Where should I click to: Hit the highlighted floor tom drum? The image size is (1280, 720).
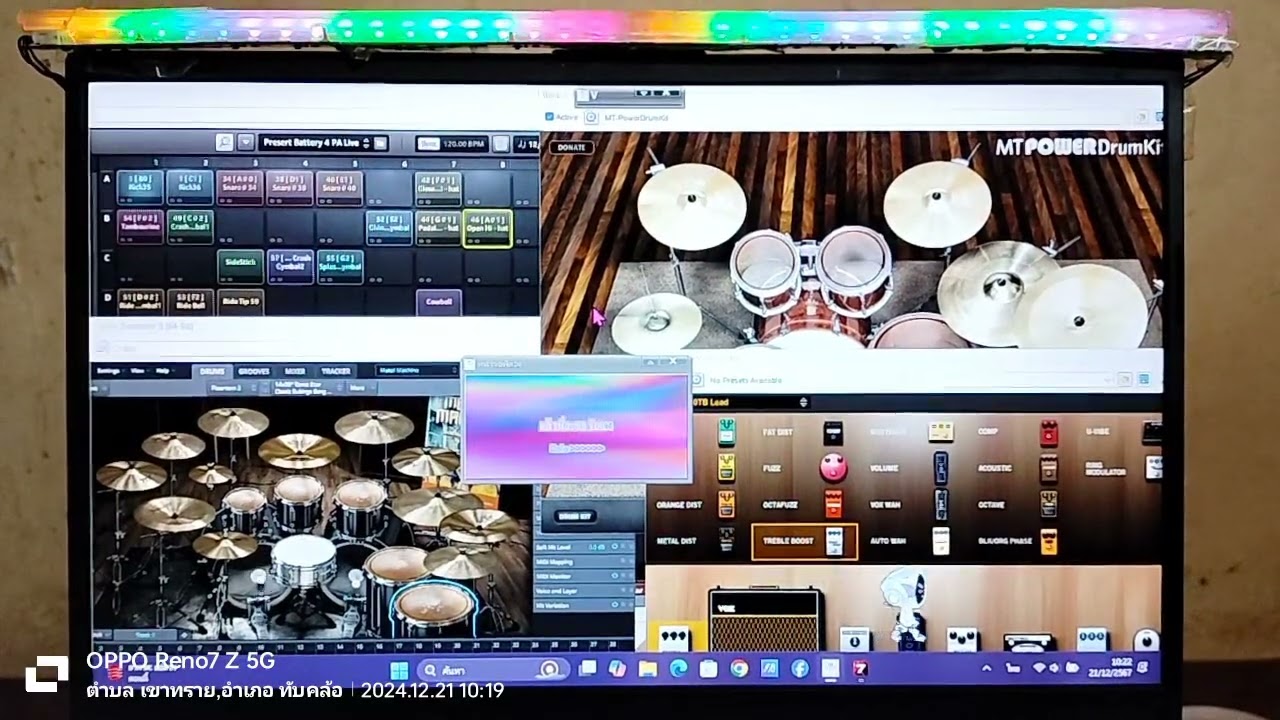point(433,606)
